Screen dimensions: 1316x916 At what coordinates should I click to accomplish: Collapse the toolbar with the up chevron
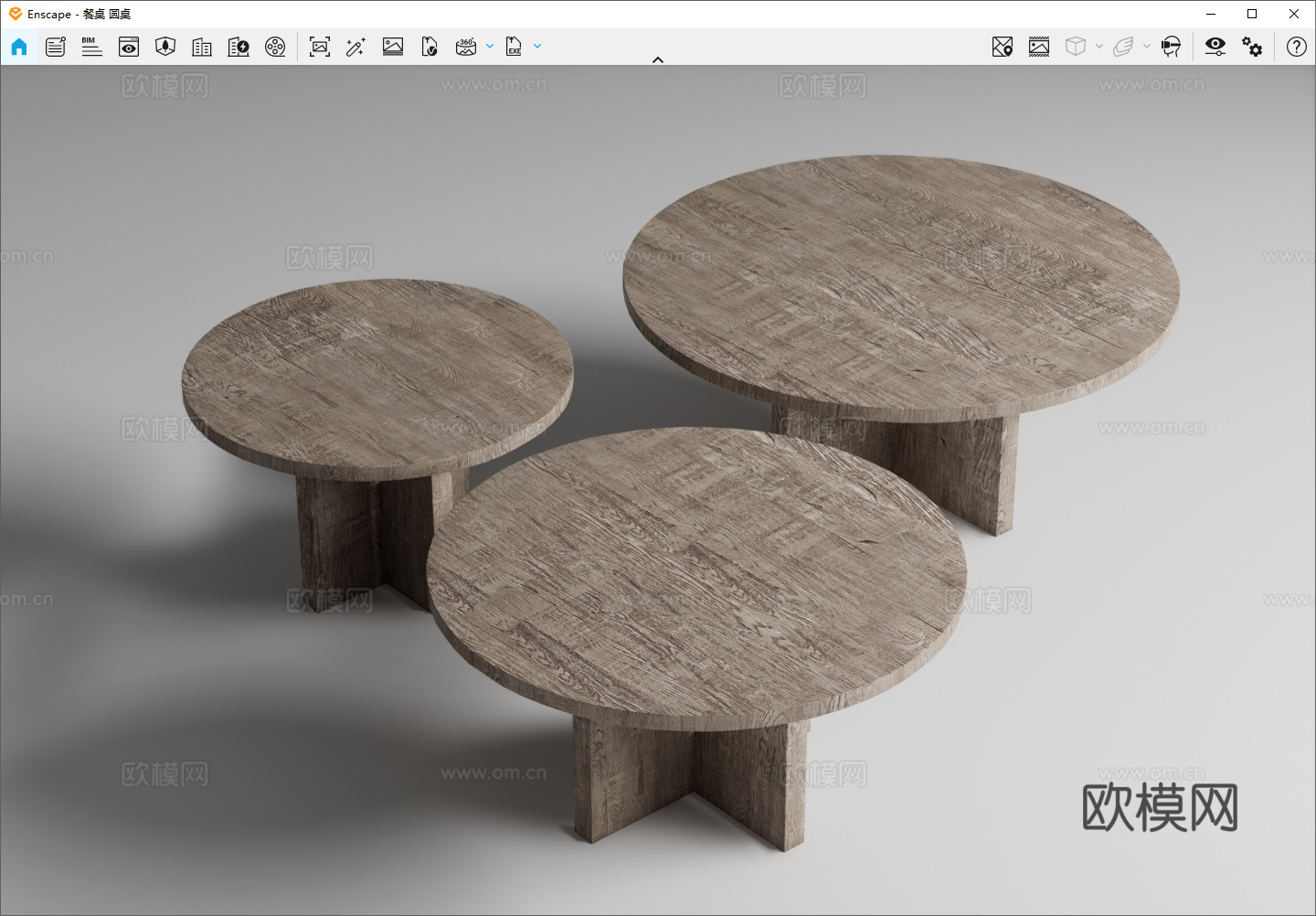(x=658, y=60)
